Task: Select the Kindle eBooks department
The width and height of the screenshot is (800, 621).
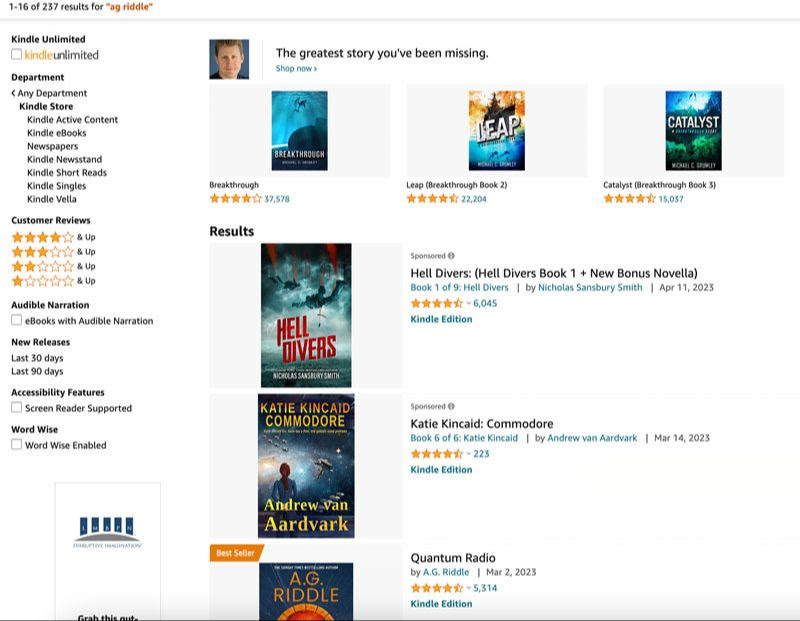Action: tap(56, 133)
